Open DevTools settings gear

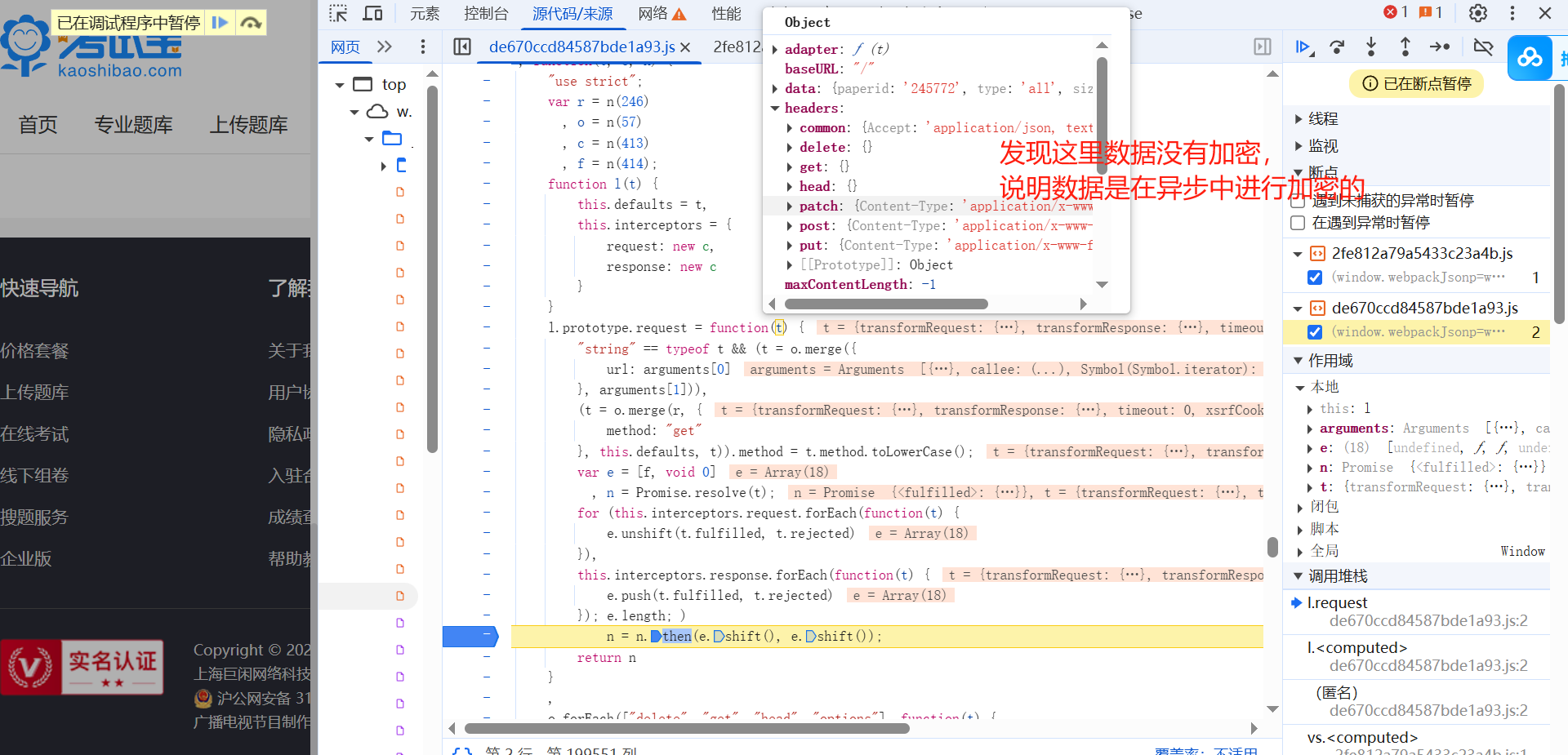coord(1478,13)
